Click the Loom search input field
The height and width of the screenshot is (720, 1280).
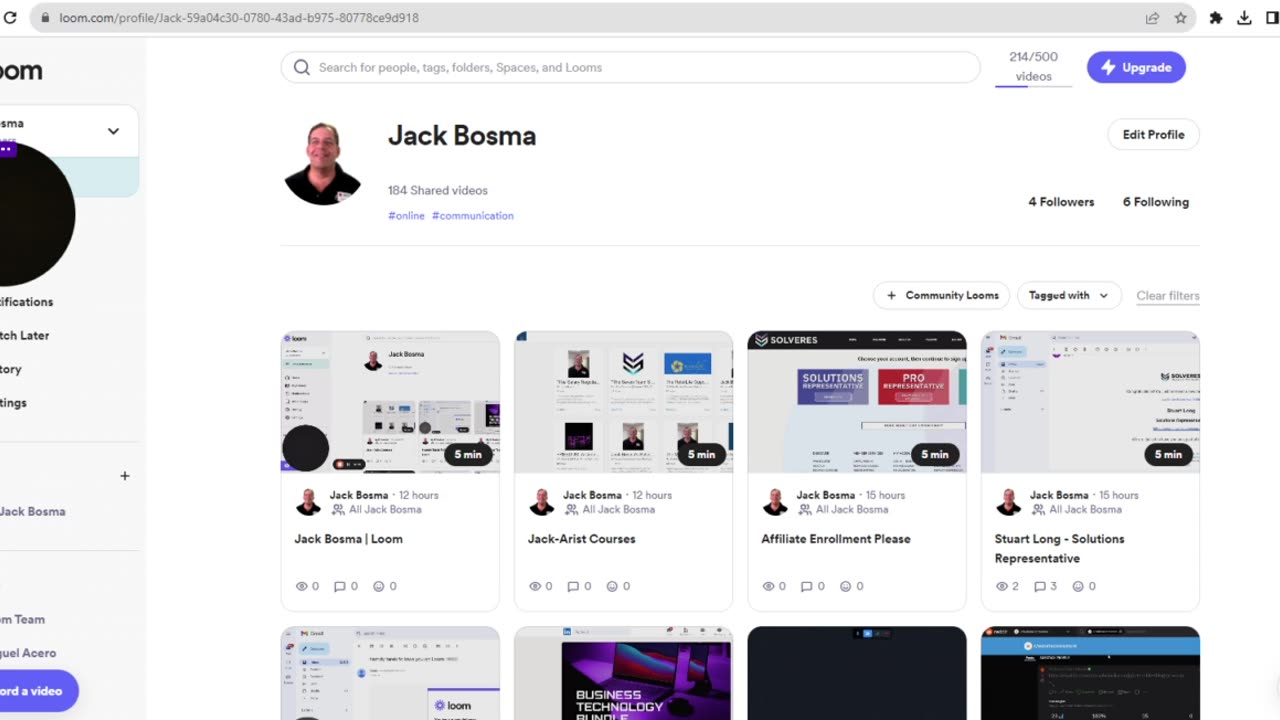630,67
